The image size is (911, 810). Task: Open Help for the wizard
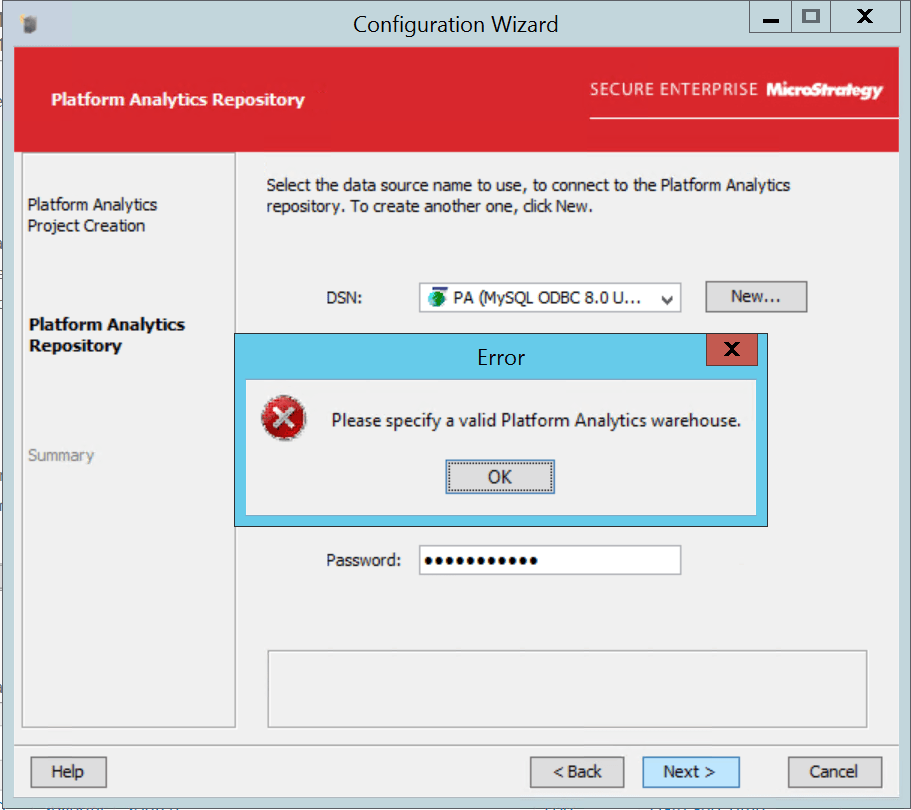pos(69,772)
